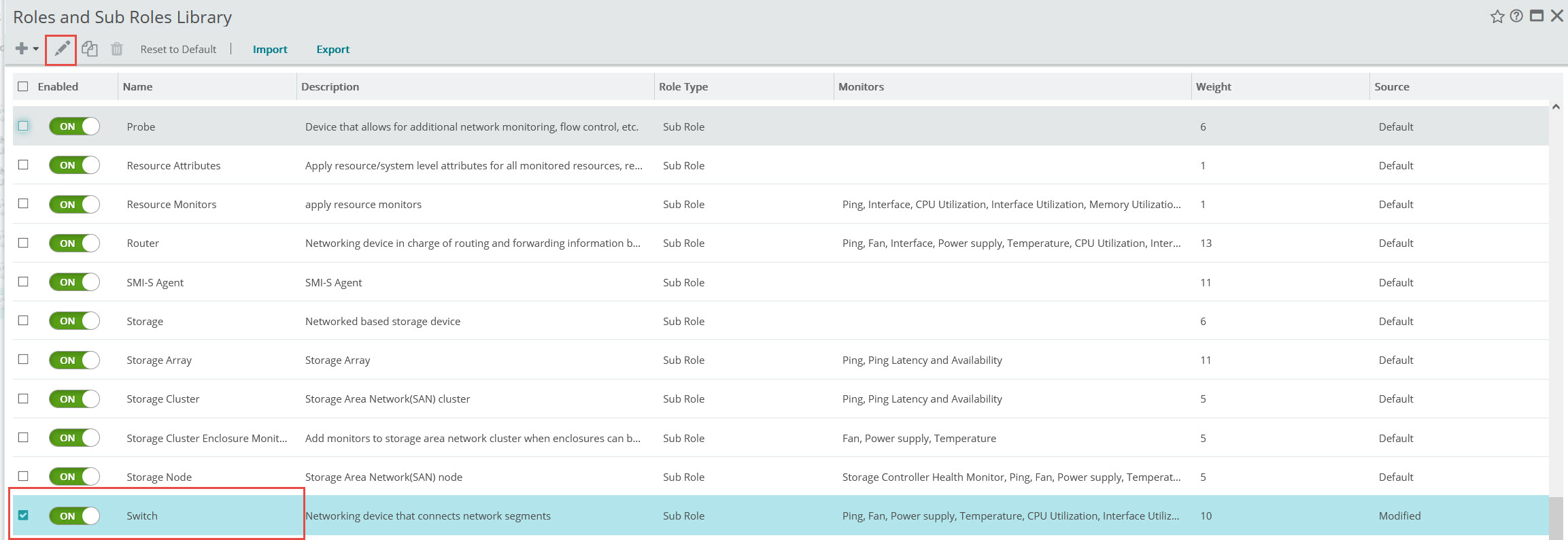Screen dimensions: 1568x540
Task: Open the help question mark icon
Action: pyautogui.click(x=1516, y=16)
